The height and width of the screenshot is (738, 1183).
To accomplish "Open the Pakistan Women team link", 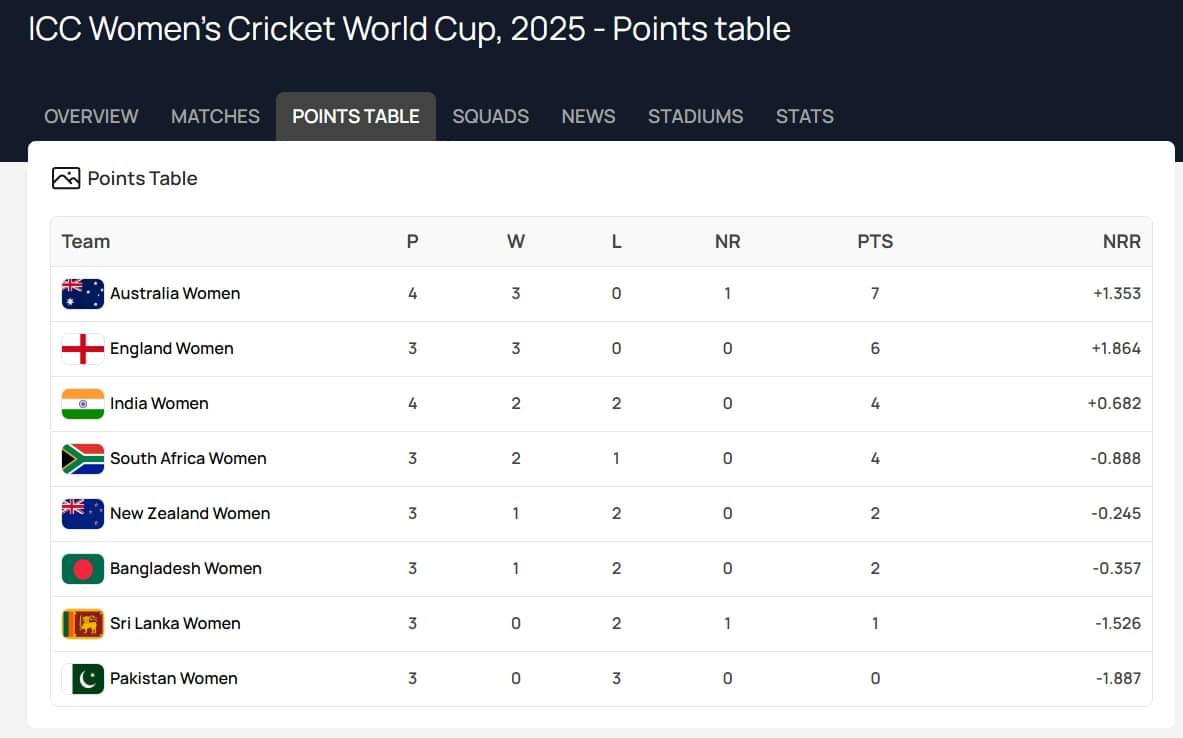I will point(174,679).
